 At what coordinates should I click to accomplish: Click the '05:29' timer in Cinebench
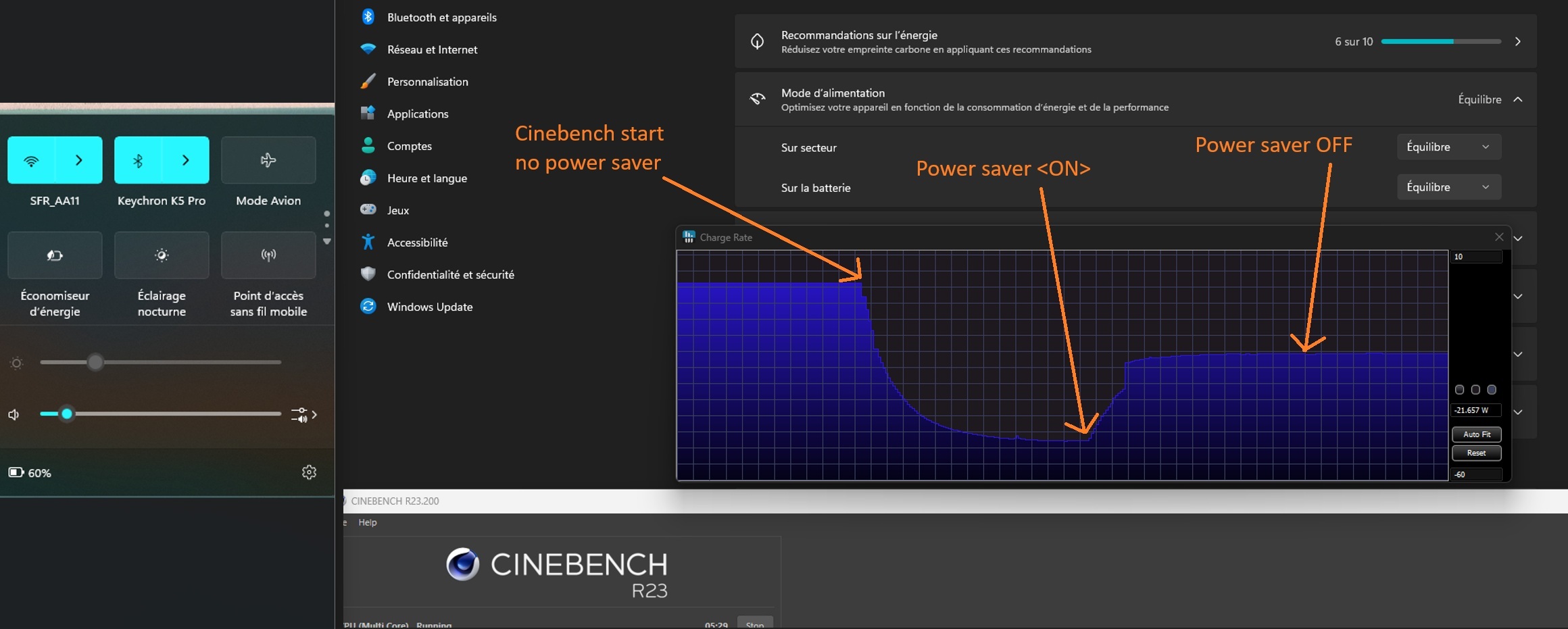click(716, 624)
